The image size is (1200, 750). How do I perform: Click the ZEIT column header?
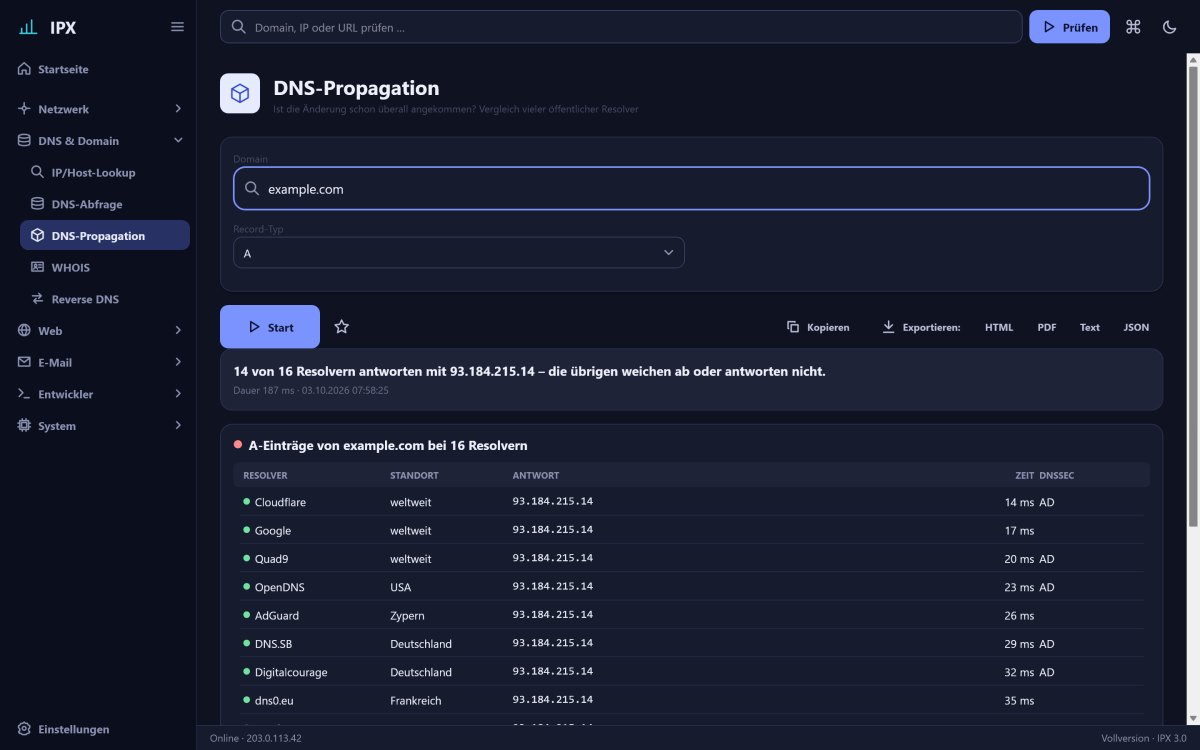click(1025, 475)
